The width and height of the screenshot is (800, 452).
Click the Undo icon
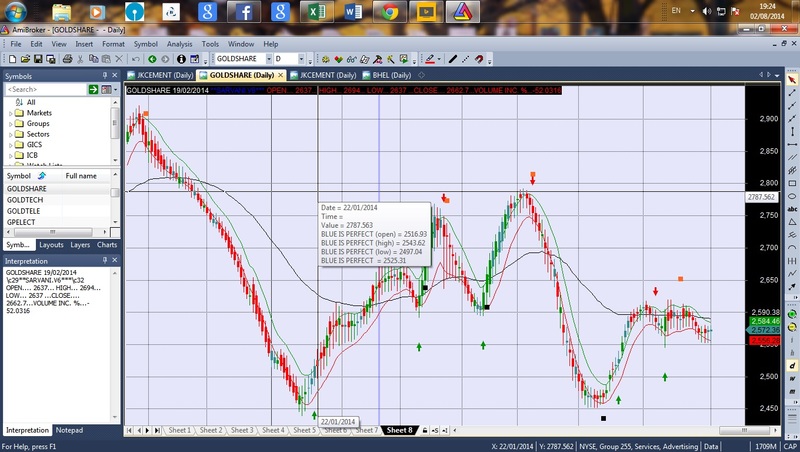136,59
